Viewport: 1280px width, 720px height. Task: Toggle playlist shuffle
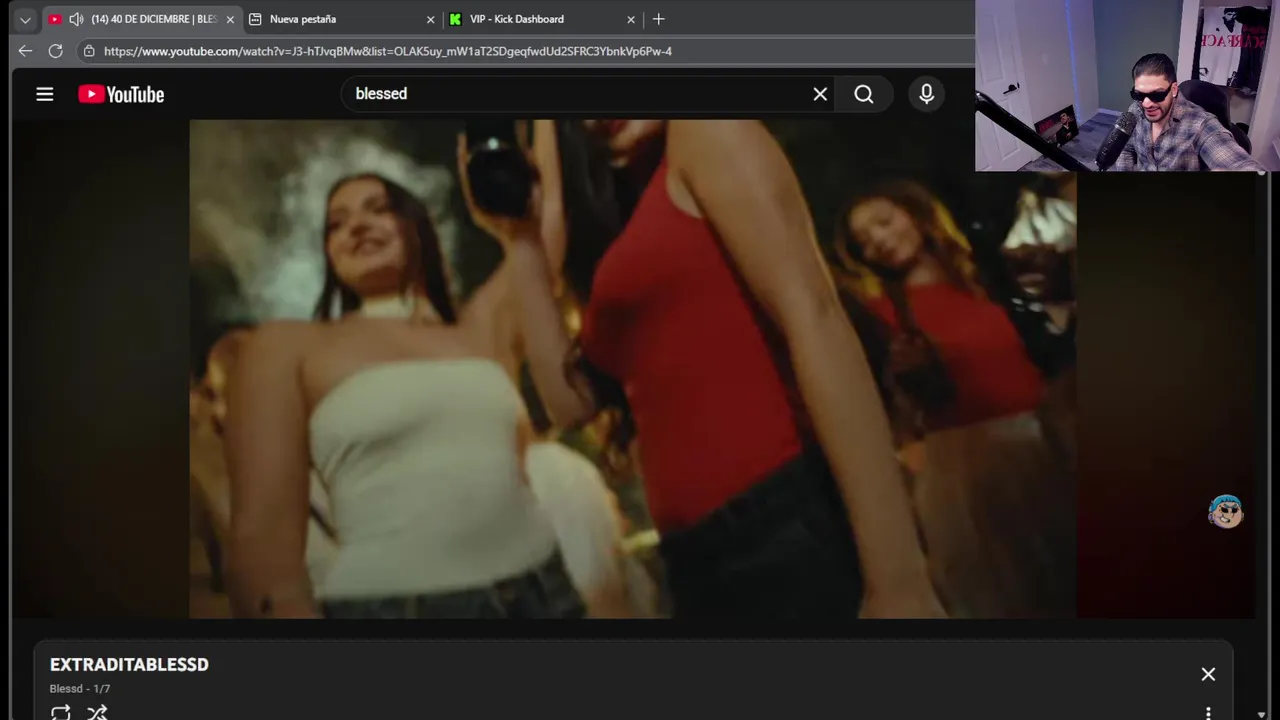(97, 712)
